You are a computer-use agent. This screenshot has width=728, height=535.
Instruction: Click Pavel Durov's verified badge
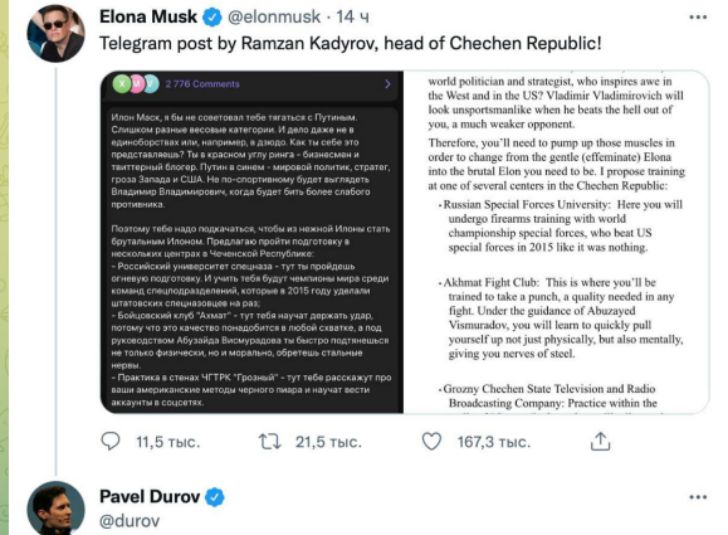click(x=215, y=497)
